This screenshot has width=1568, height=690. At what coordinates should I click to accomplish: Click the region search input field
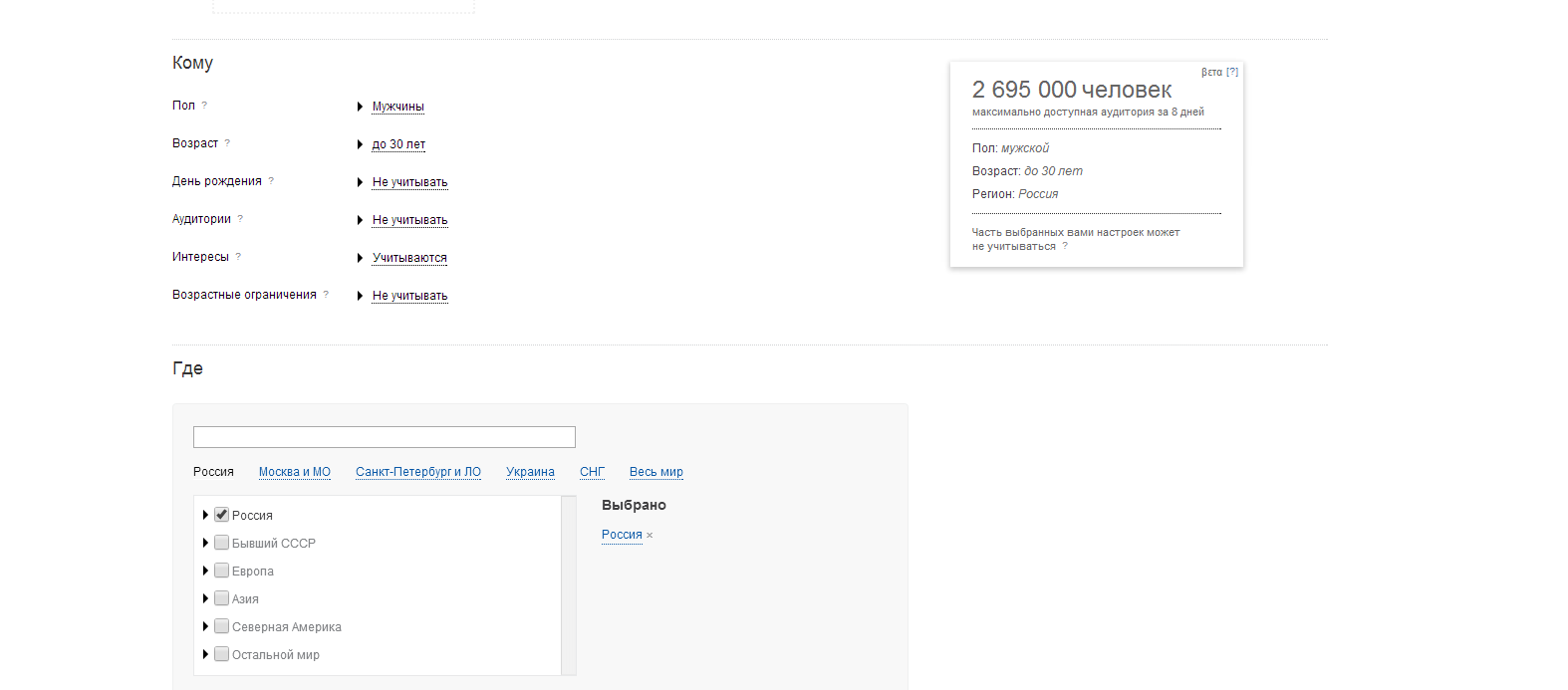(x=384, y=437)
